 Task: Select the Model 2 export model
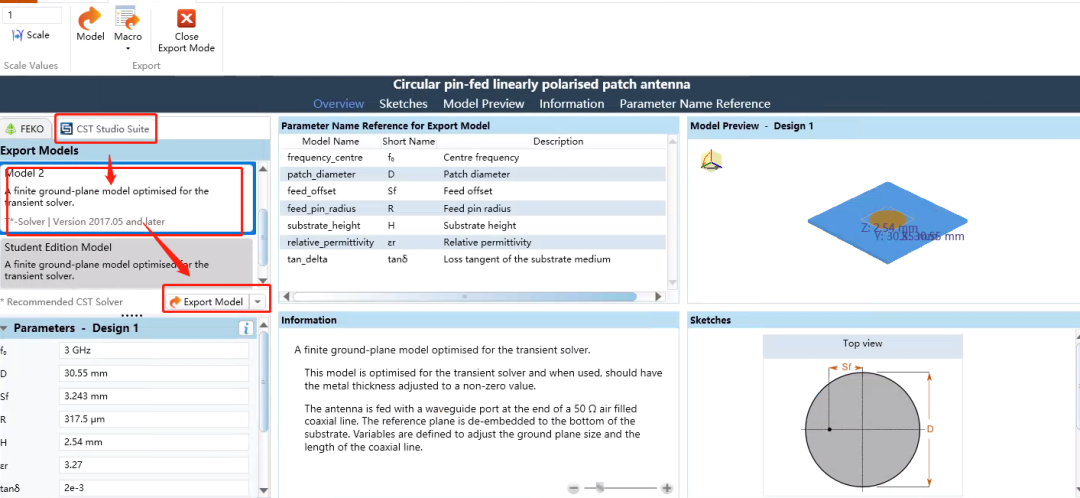coord(127,199)
